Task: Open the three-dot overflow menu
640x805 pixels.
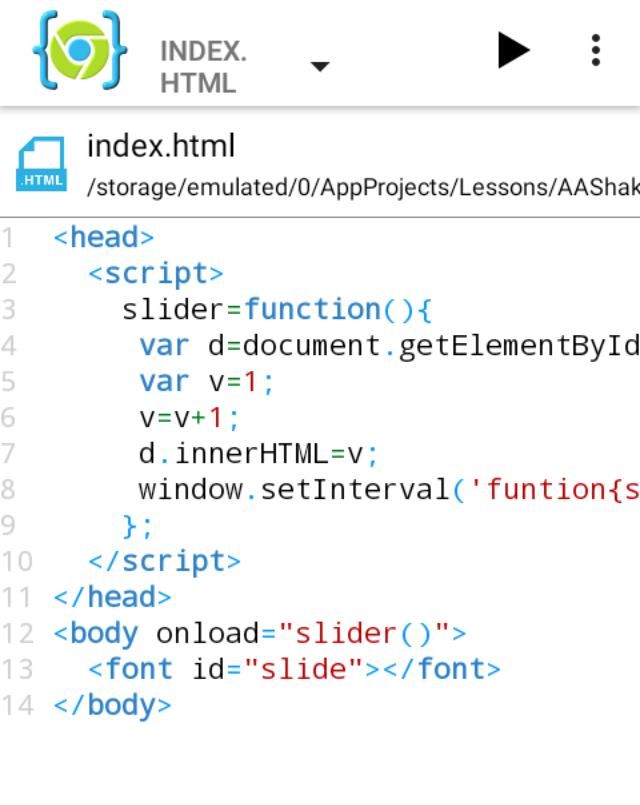Action: [x=596, y=50]
